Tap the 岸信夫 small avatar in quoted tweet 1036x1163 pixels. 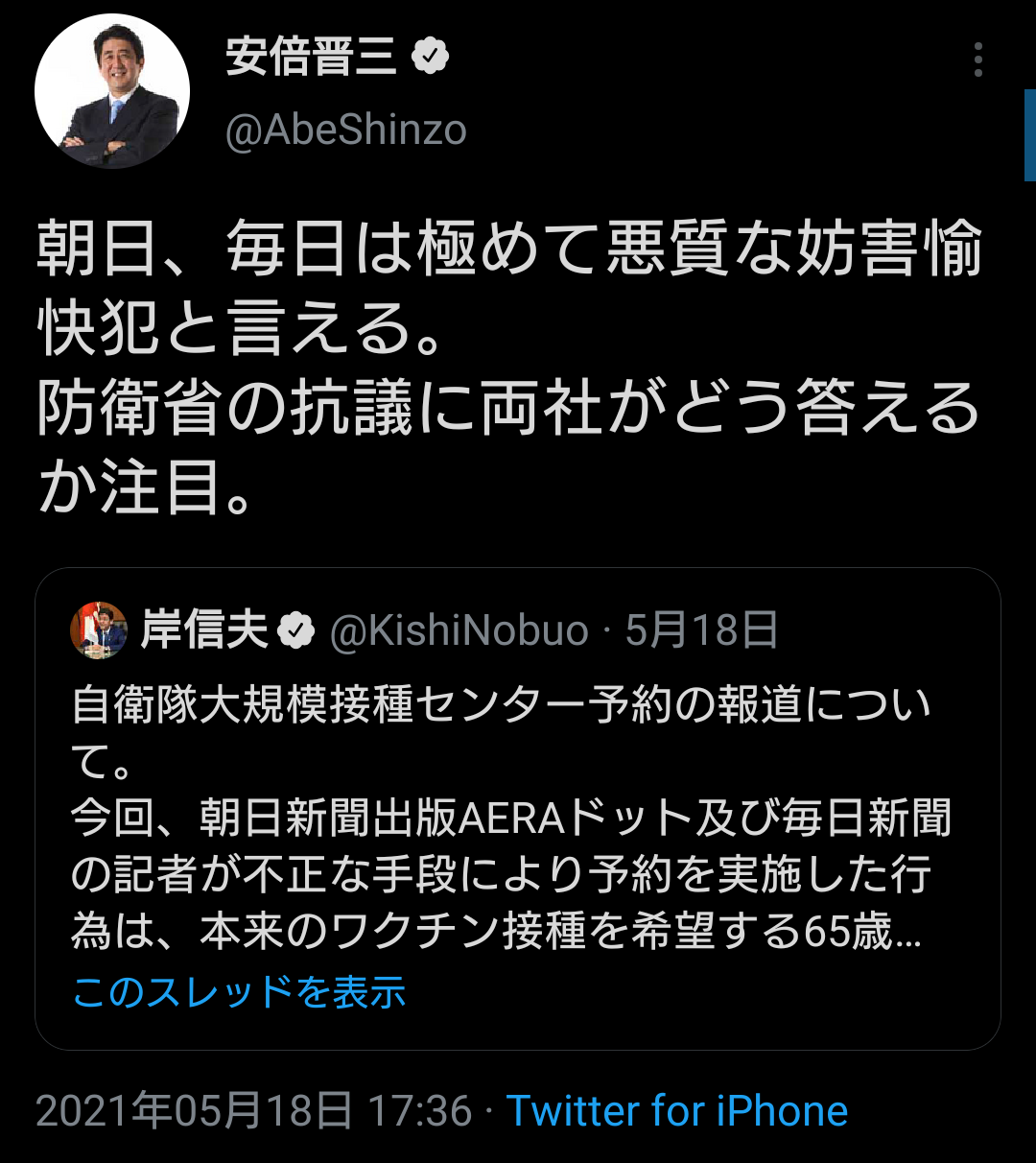99,630
